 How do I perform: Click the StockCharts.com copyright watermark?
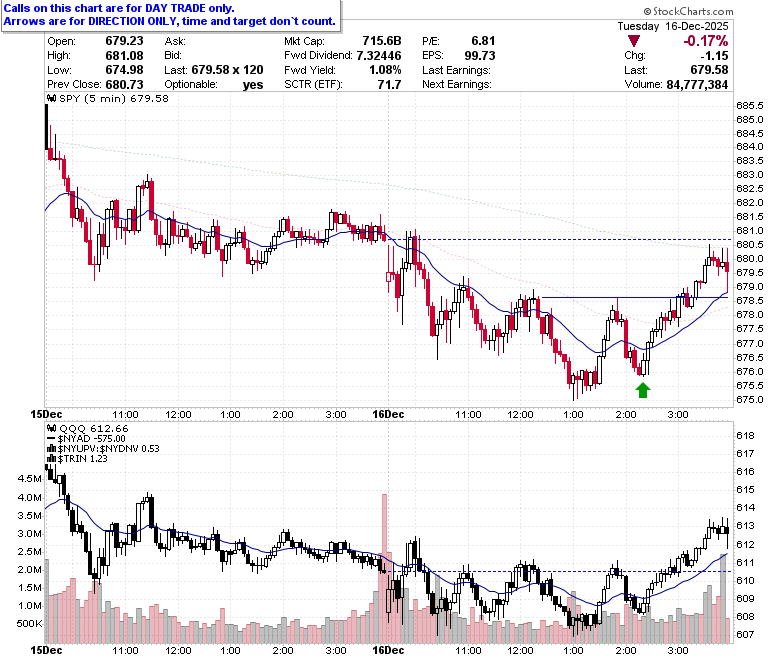688,11
